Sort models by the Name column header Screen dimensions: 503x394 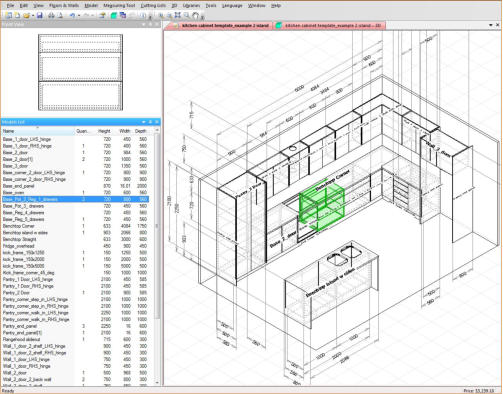[38, 131]
